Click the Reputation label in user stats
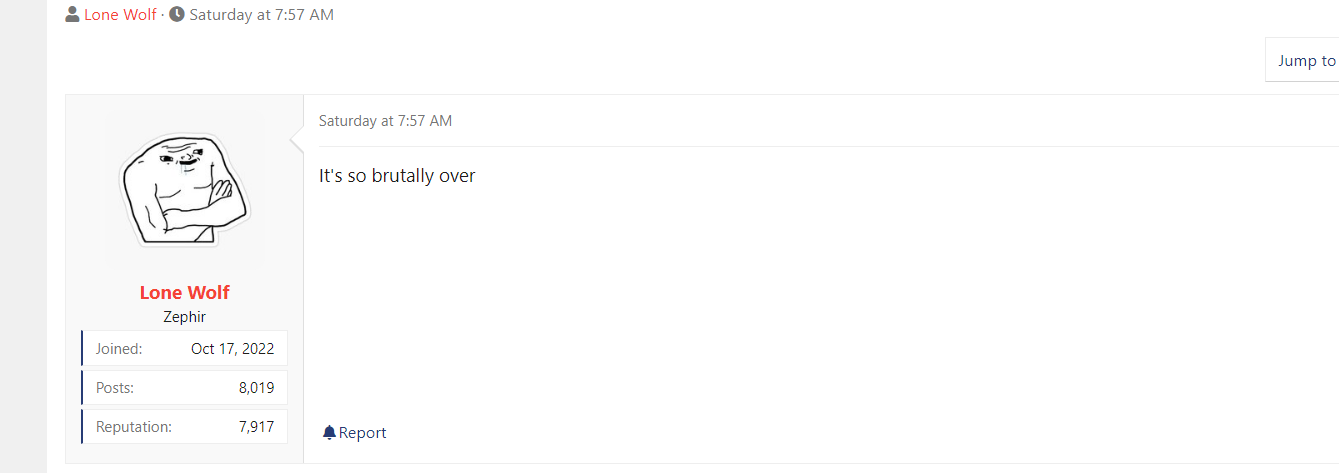Image resolution: width=1339 pixels, height=473 pixels. click(134, 427)
